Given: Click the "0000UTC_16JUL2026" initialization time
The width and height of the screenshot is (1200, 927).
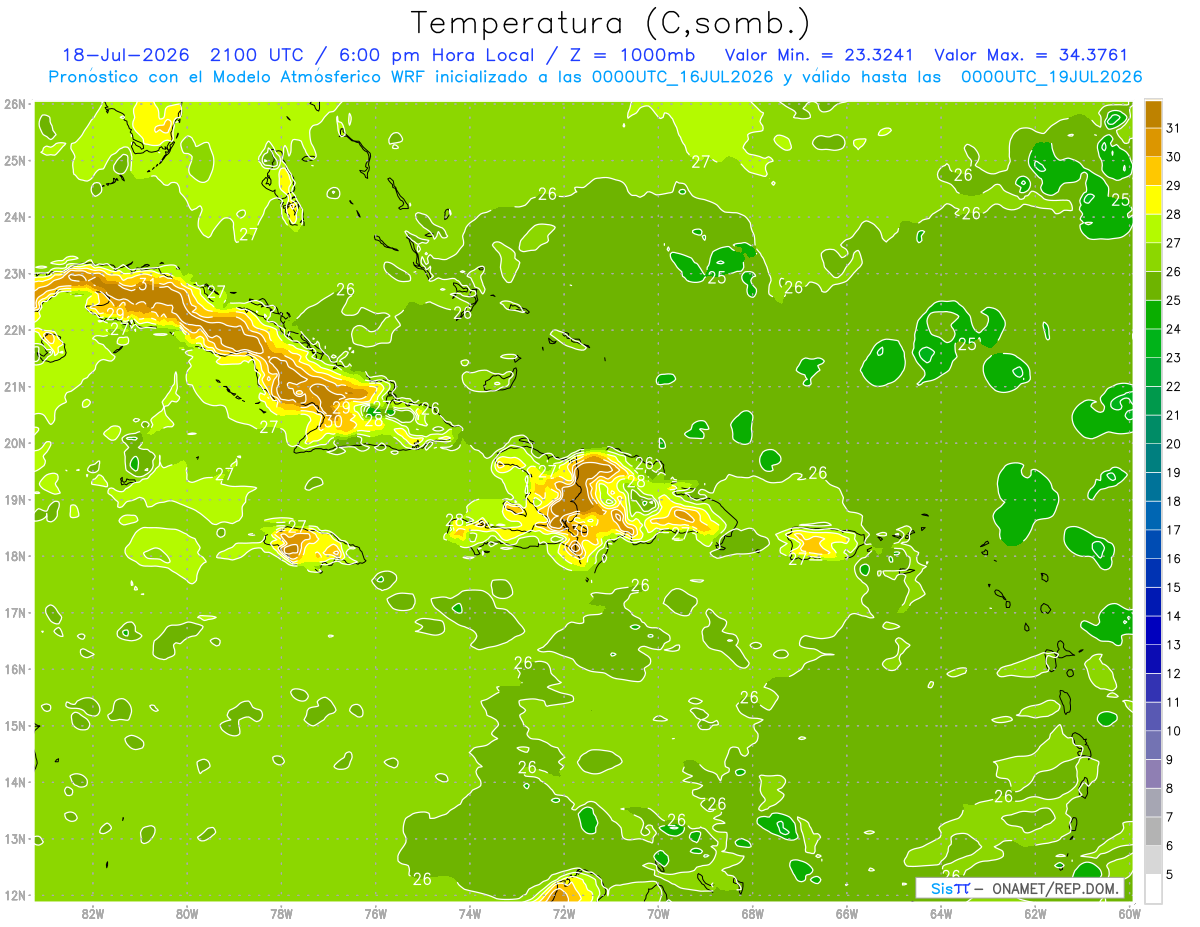Looking at the screenshot, I should coord(682,77).
